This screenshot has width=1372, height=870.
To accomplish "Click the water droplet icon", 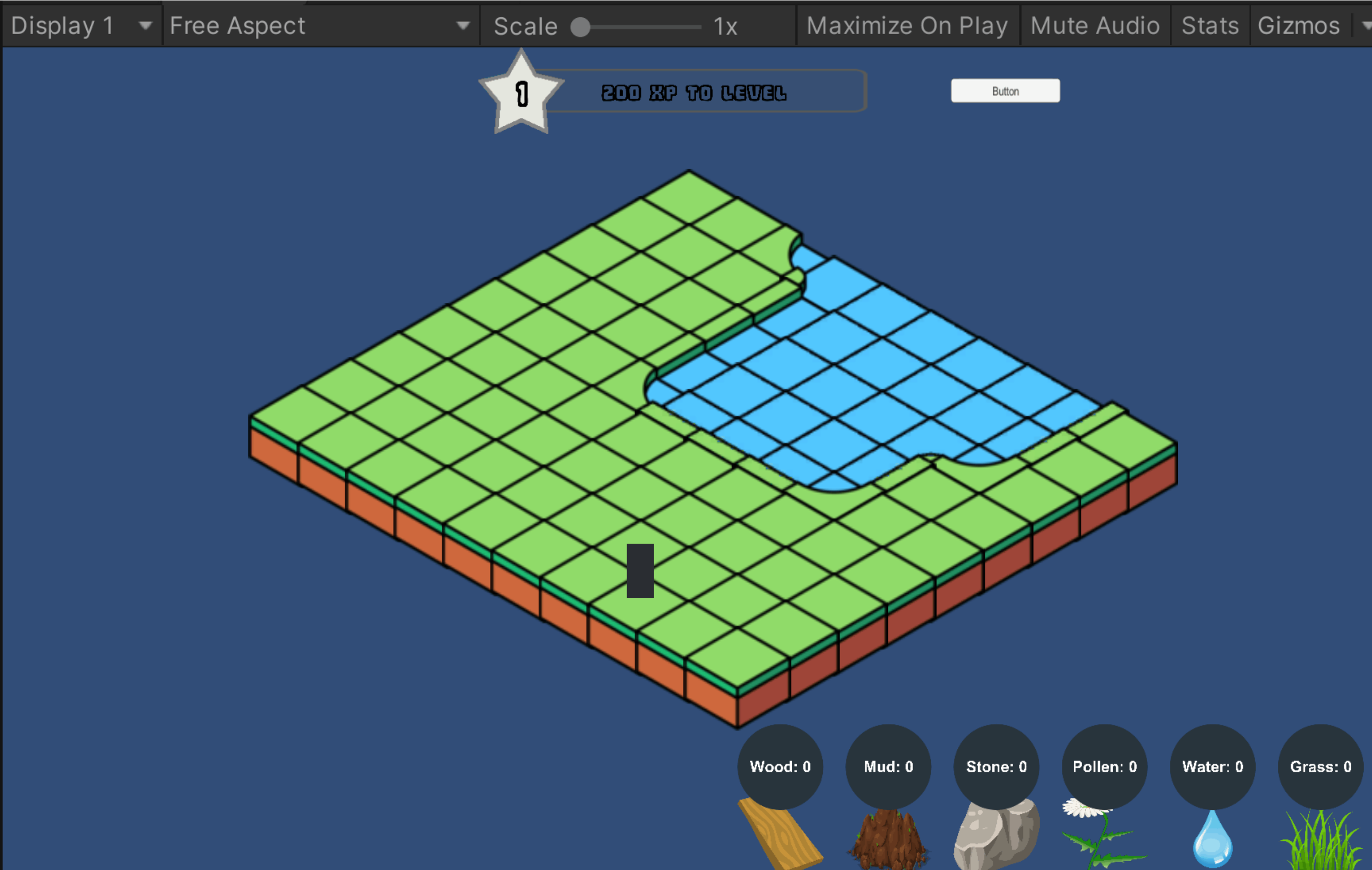I will click(x=1212, y=840).
